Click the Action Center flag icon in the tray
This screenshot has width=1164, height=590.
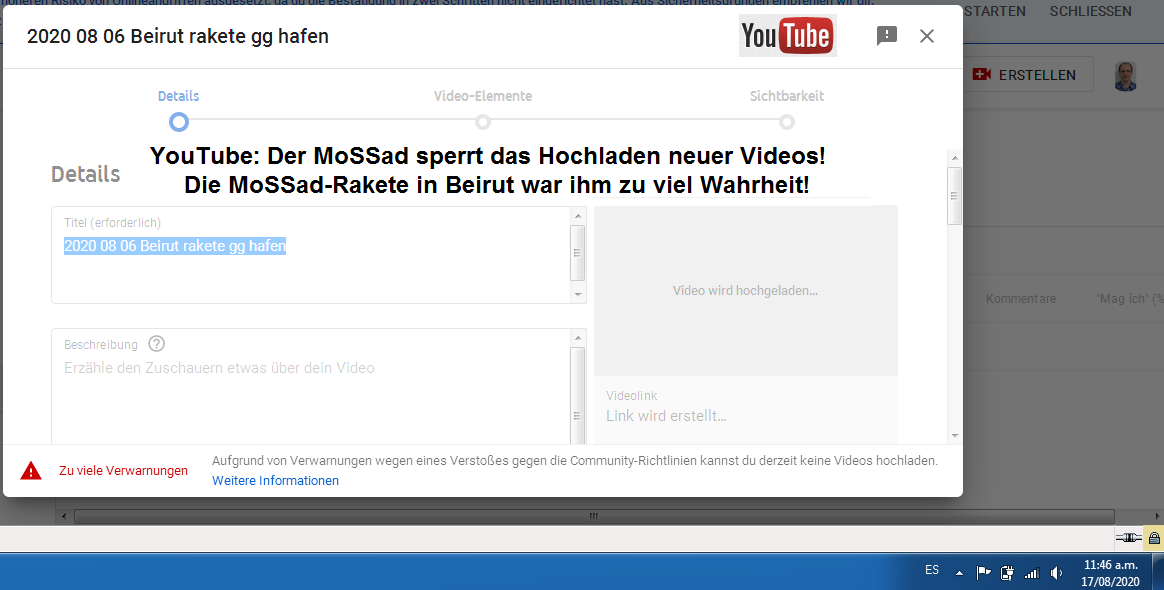click(x=983, y=571)
